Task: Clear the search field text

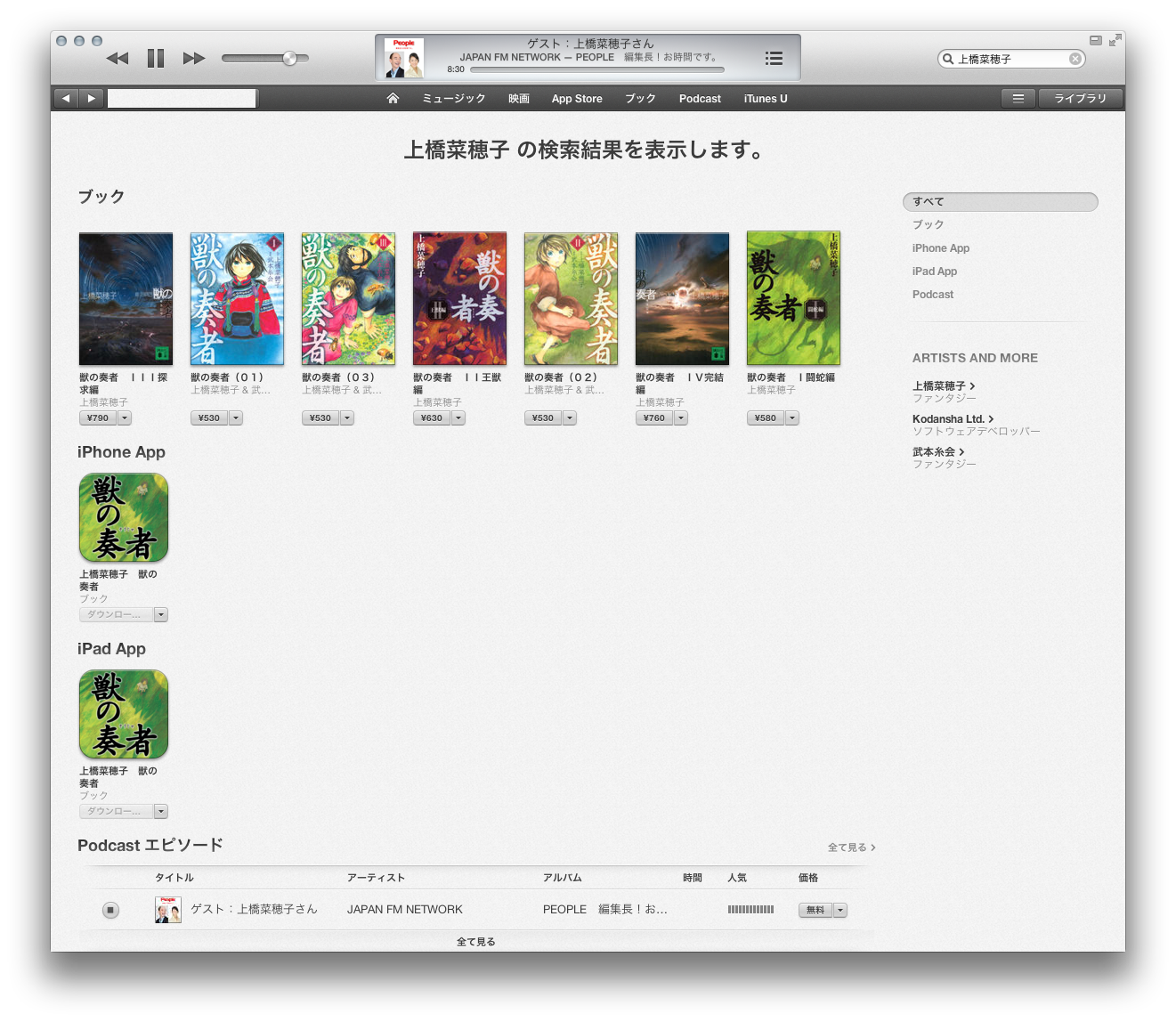Action: (x=1075, y=59)
